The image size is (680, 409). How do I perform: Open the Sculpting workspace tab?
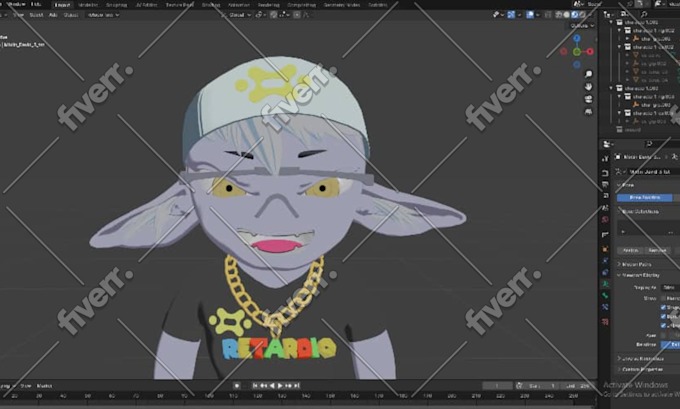click(x=117, y=5)
